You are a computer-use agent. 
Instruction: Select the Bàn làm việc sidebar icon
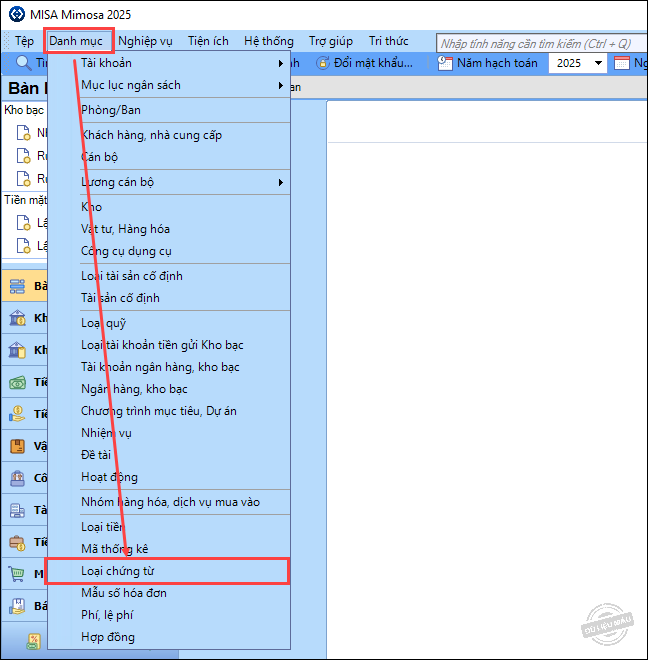click(x=17, y=286)
